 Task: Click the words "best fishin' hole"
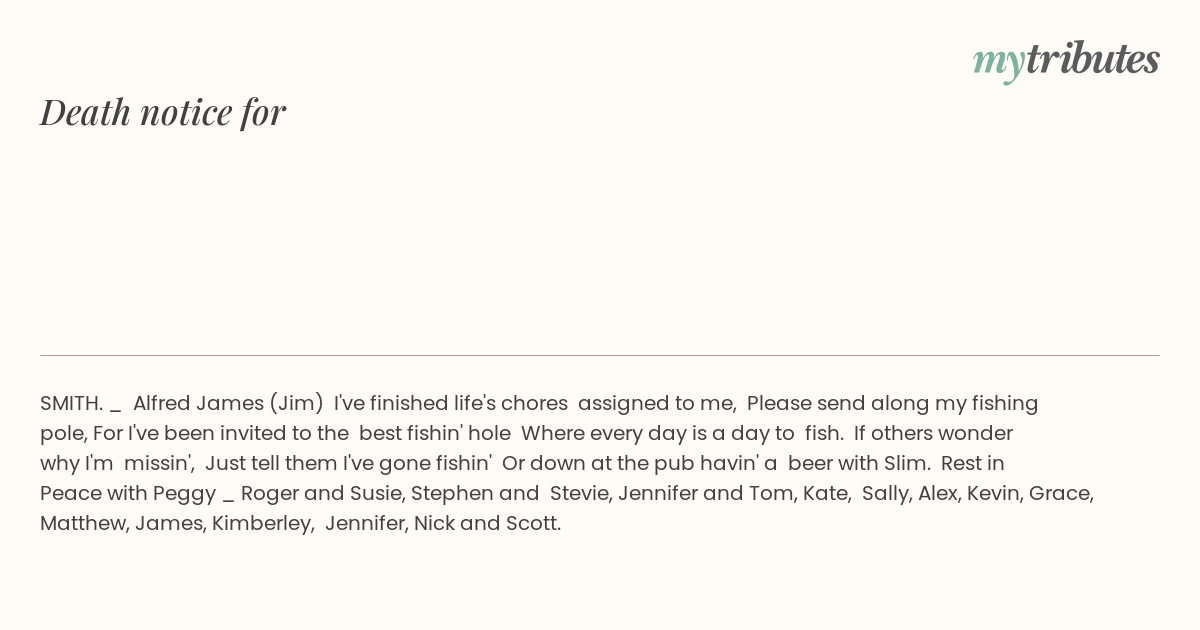(435, 433)
